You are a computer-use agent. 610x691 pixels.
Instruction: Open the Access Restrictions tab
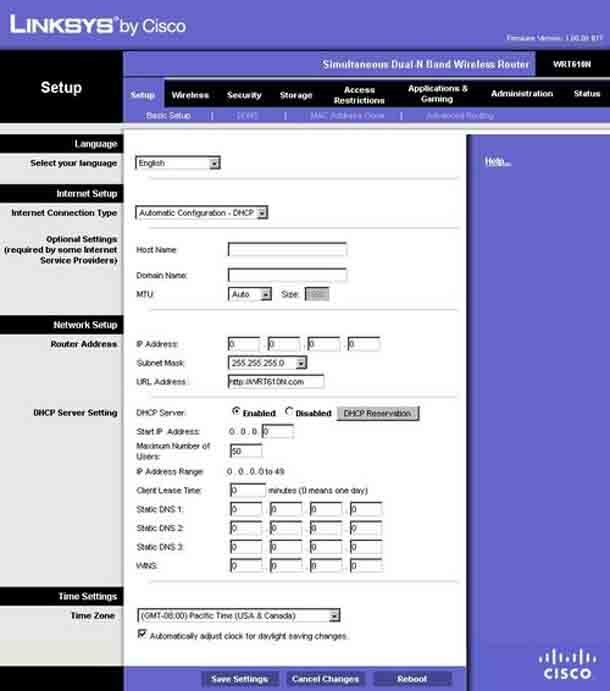coord(359,95)
